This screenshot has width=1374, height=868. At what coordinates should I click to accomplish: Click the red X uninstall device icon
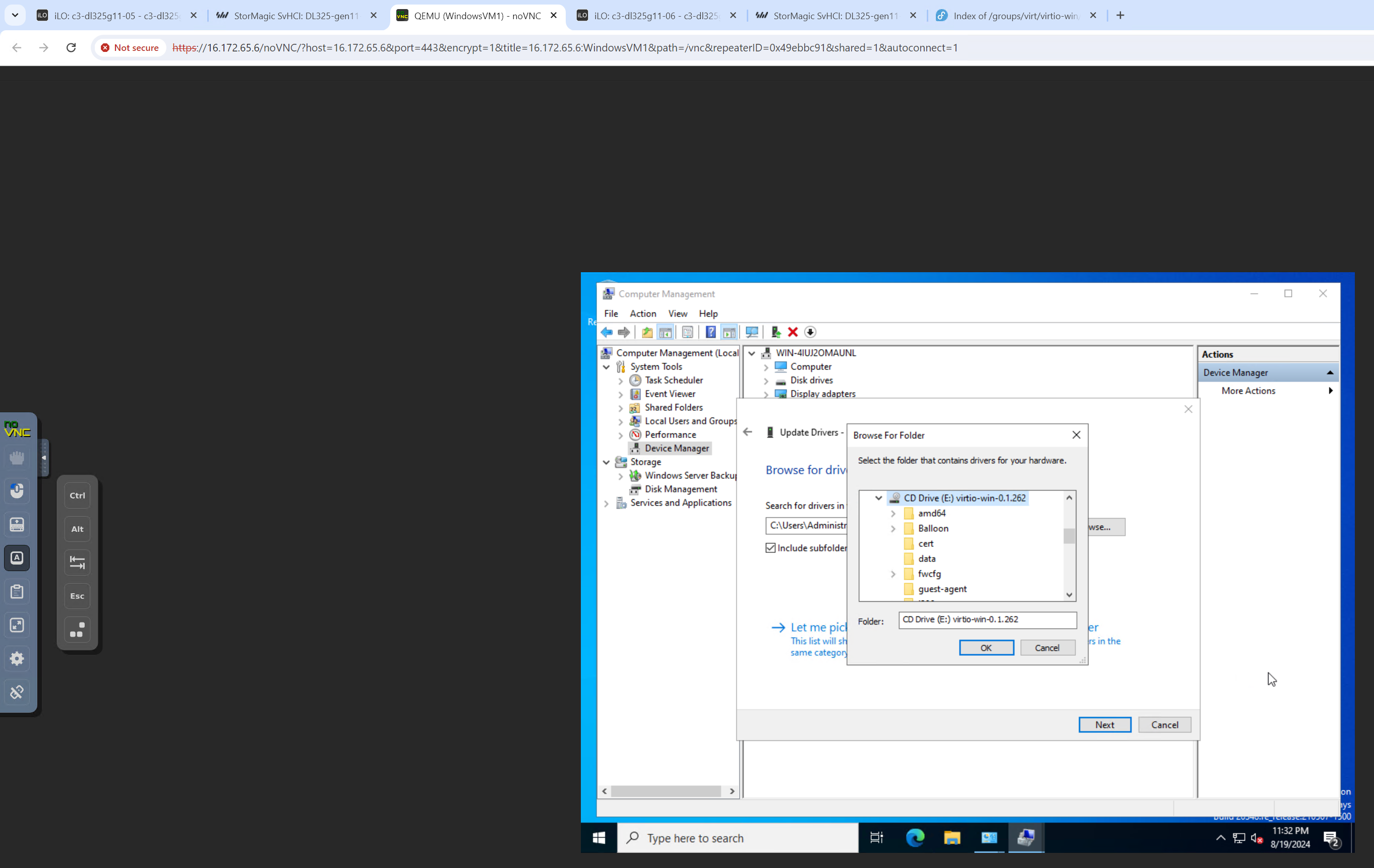(x=793, y=332)
